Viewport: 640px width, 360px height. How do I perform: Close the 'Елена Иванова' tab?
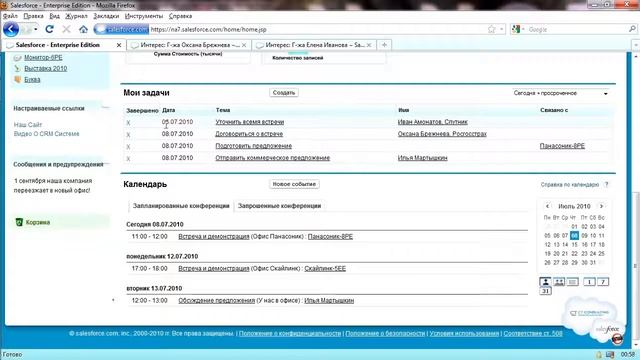coord(369,45)
